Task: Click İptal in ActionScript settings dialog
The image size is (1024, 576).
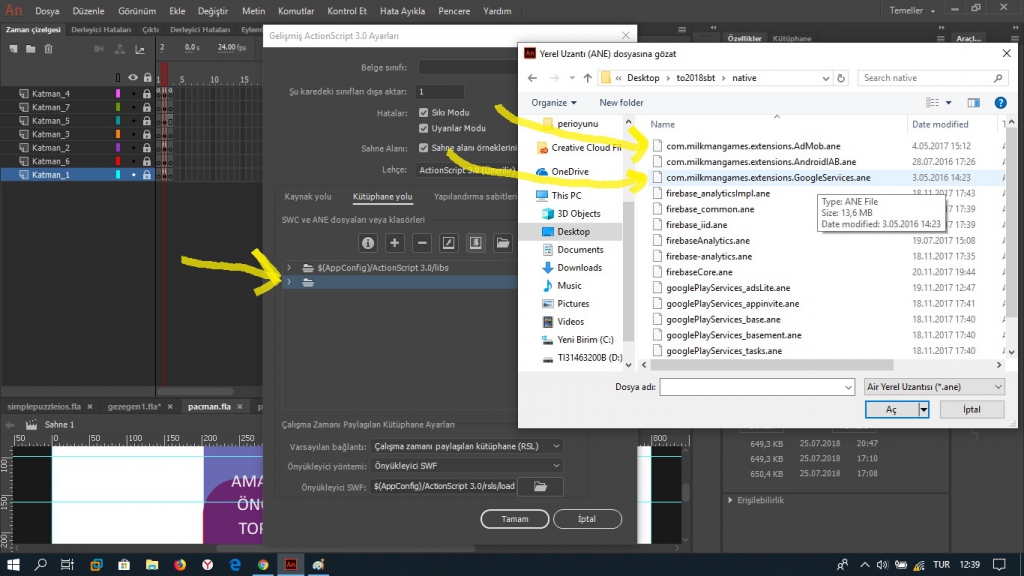Action: 586,519
